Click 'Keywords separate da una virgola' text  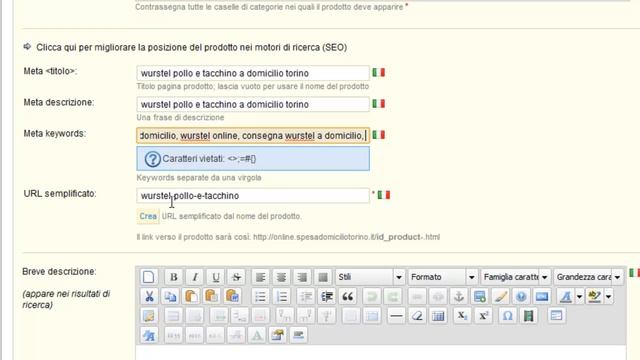coord(199,178)
